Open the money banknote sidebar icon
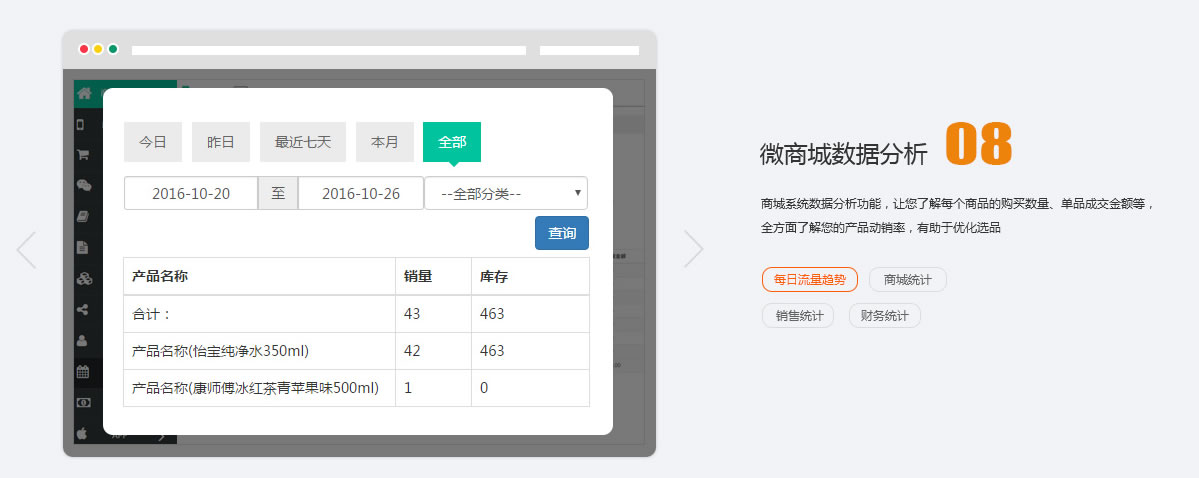This screenshot has width=1199, height=478. click(x=84, y=402)
